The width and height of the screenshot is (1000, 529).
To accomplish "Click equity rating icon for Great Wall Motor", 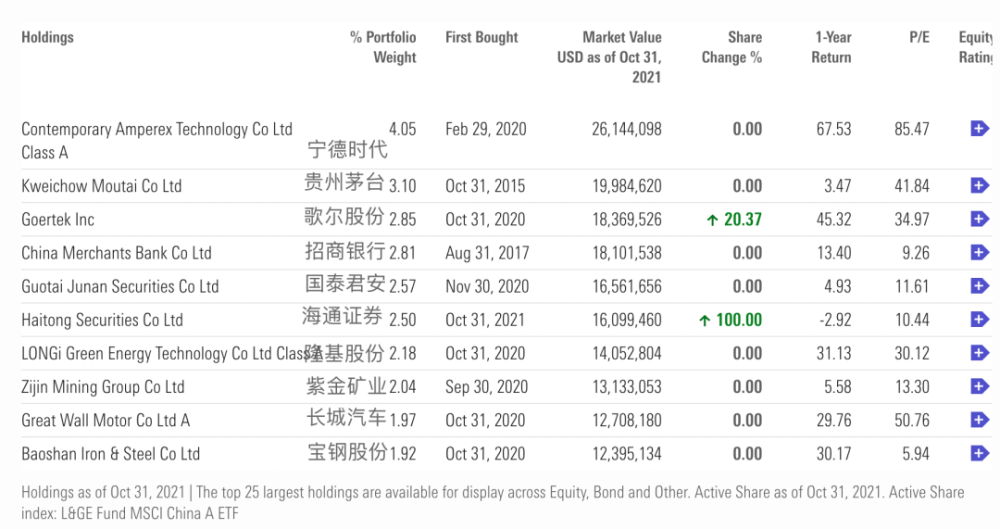I will [x=979, y=420].
